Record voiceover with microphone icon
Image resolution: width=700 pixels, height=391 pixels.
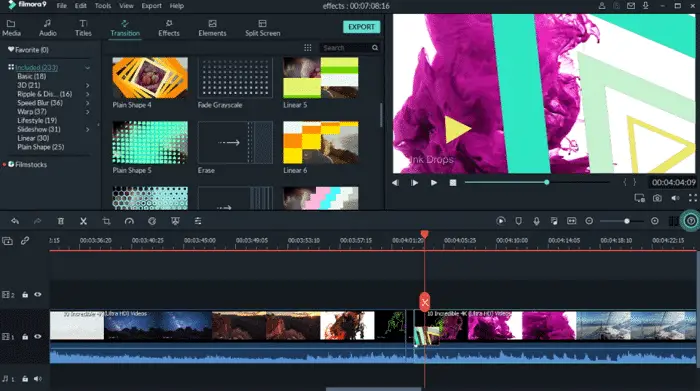tap(536, 221)
